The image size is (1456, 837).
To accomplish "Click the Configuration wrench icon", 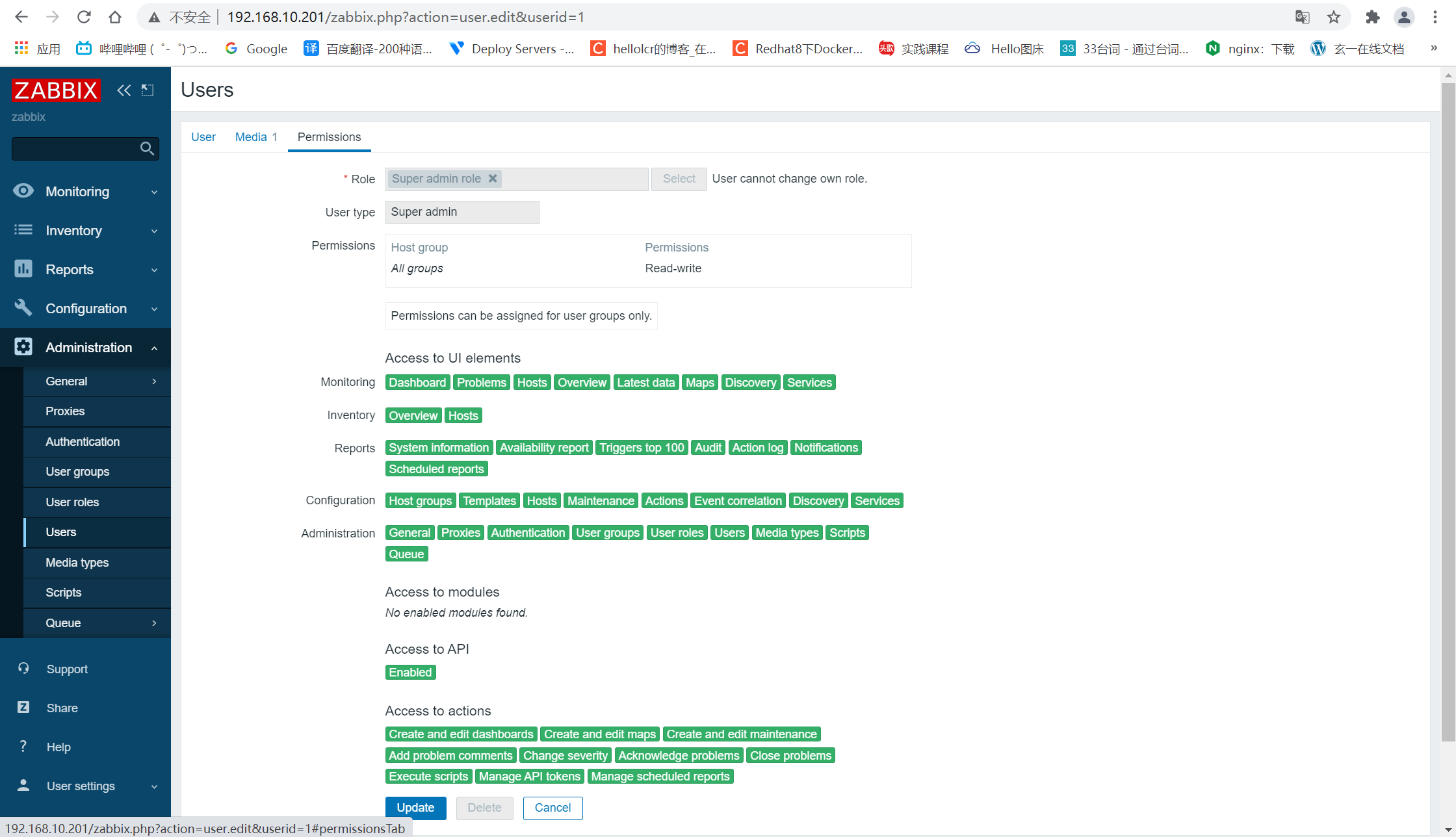I will pos(23,307).
